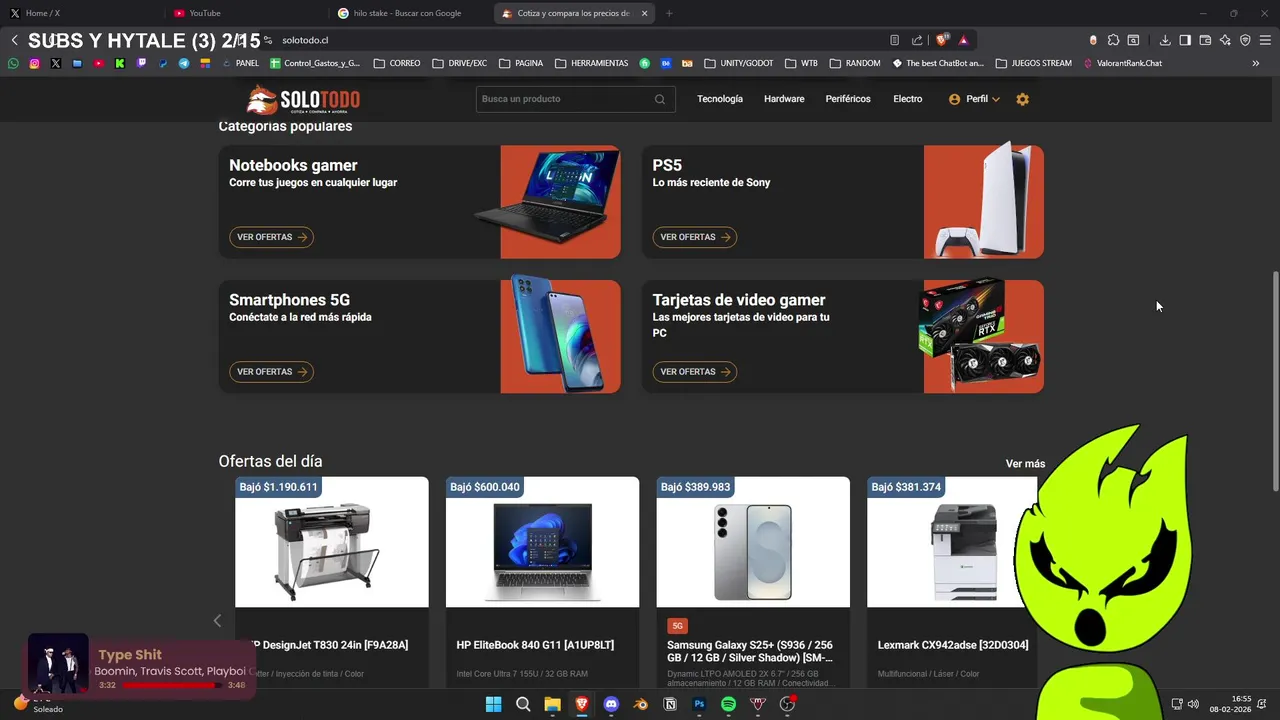The width and height of the screenshot is (1280, 720).
Task: Open the downloads icon in browser toolbar
Action: coord(1165,40)
